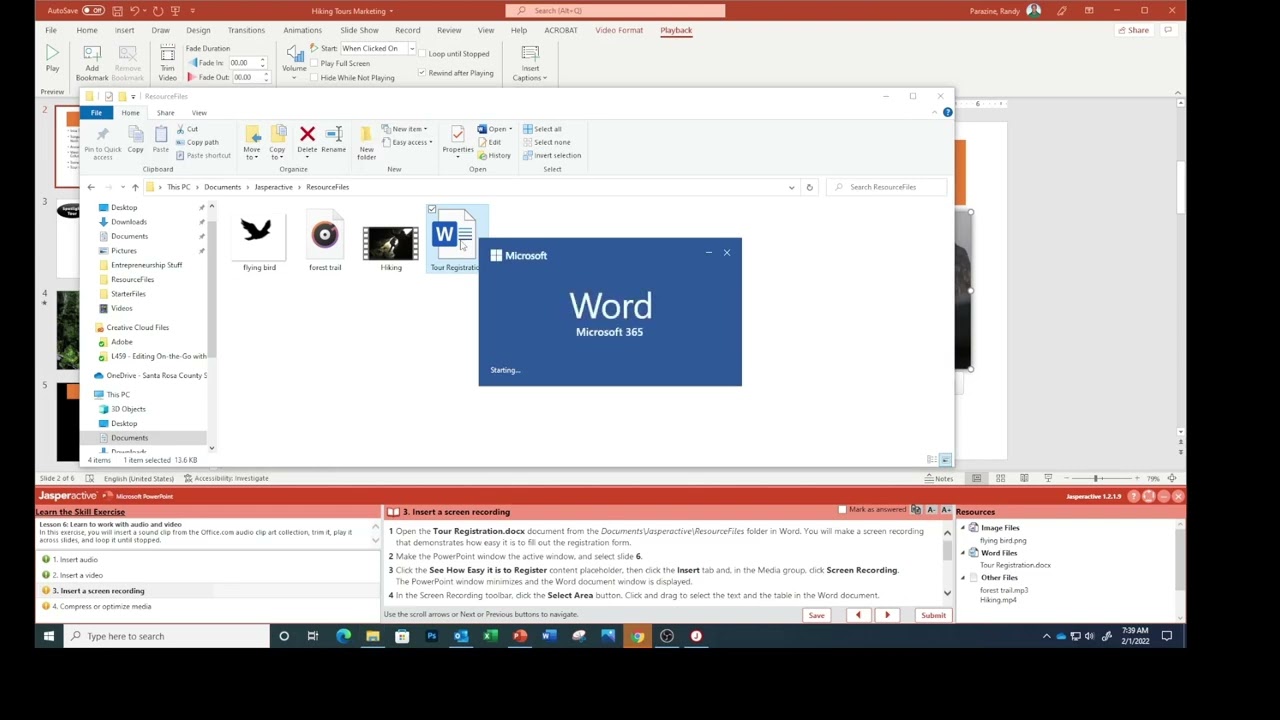Click the Fade In duration field
The height and width of the screenshot is (720, 1280).
click(x=242, y=63)
